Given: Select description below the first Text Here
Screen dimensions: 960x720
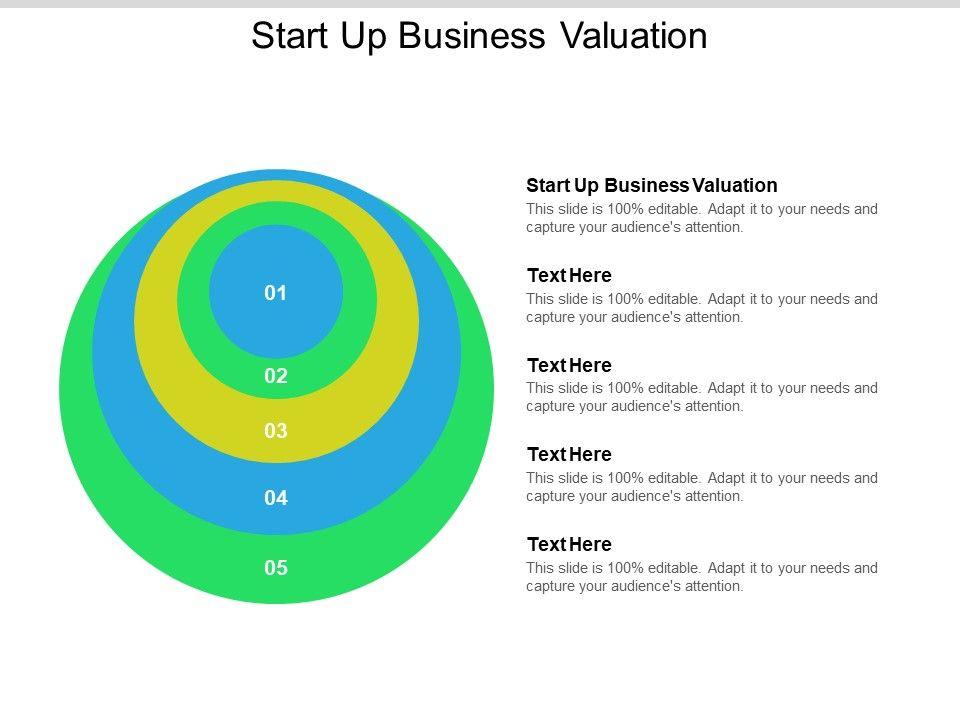Looking at the screenshot, I should click(x=701, y=308).
